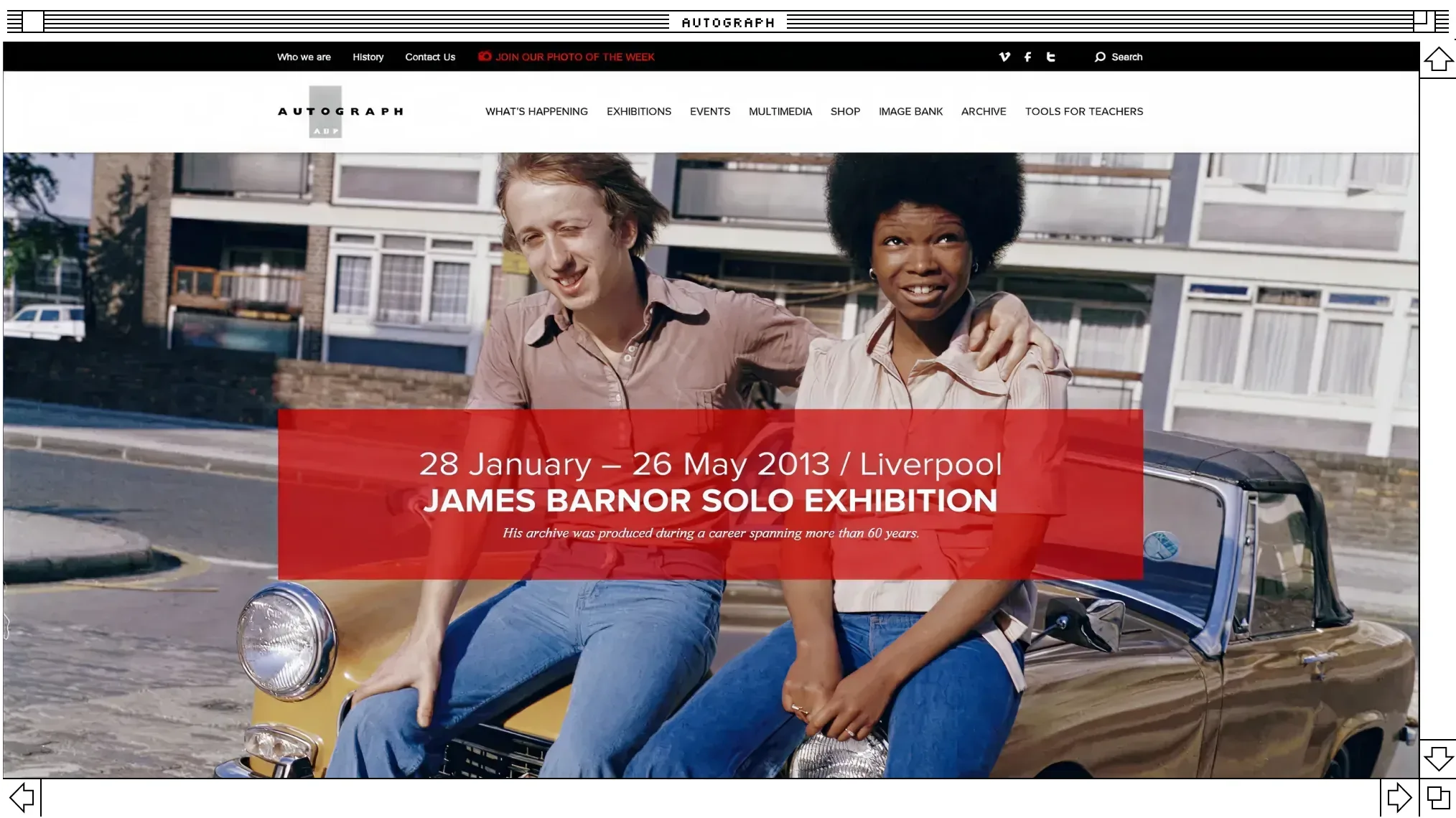The width and height of the screenshot is (1456, 818).
Task: Open the Exhibitions menu
Action: (x=638, y=111)
